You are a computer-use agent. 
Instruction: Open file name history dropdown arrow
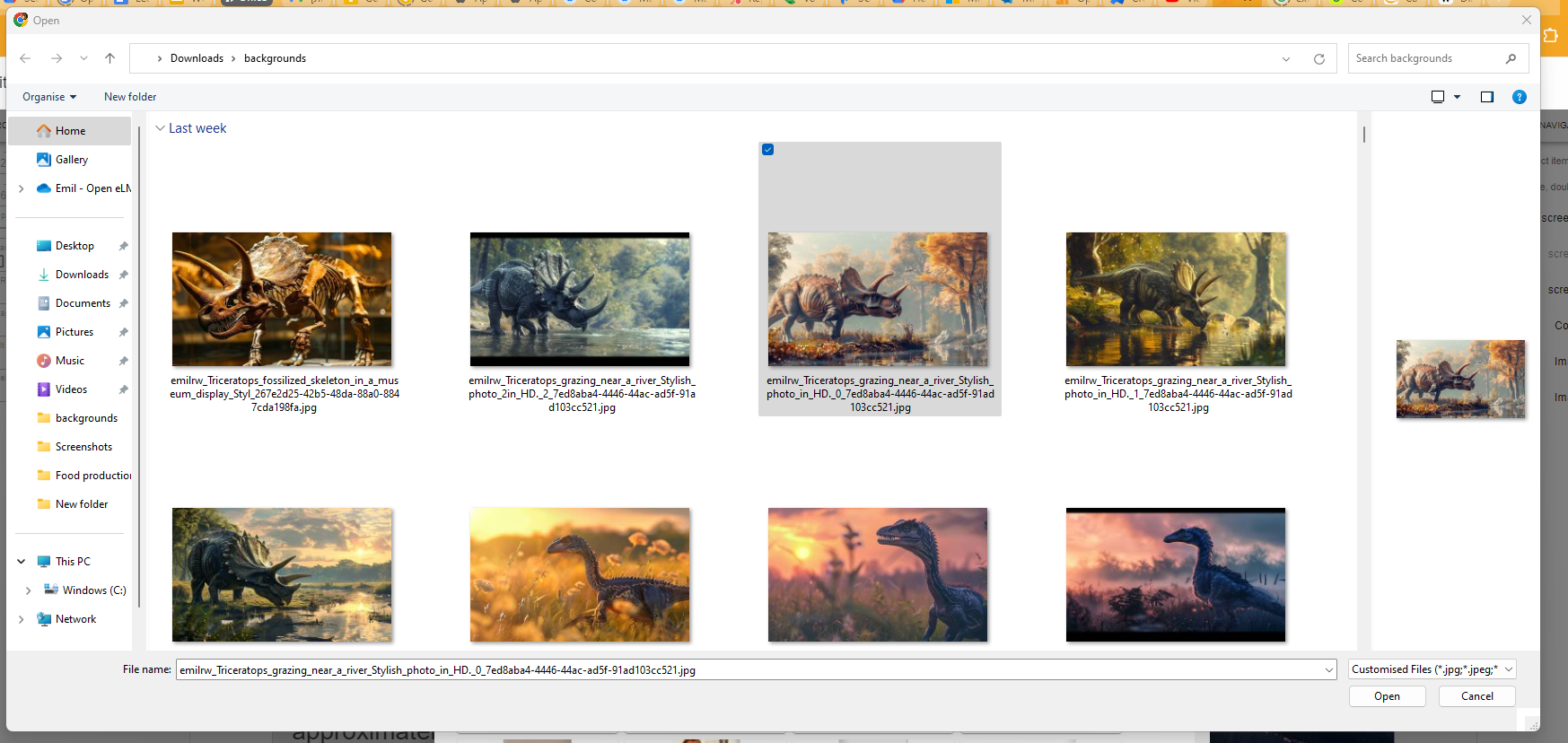(1329, 670)
